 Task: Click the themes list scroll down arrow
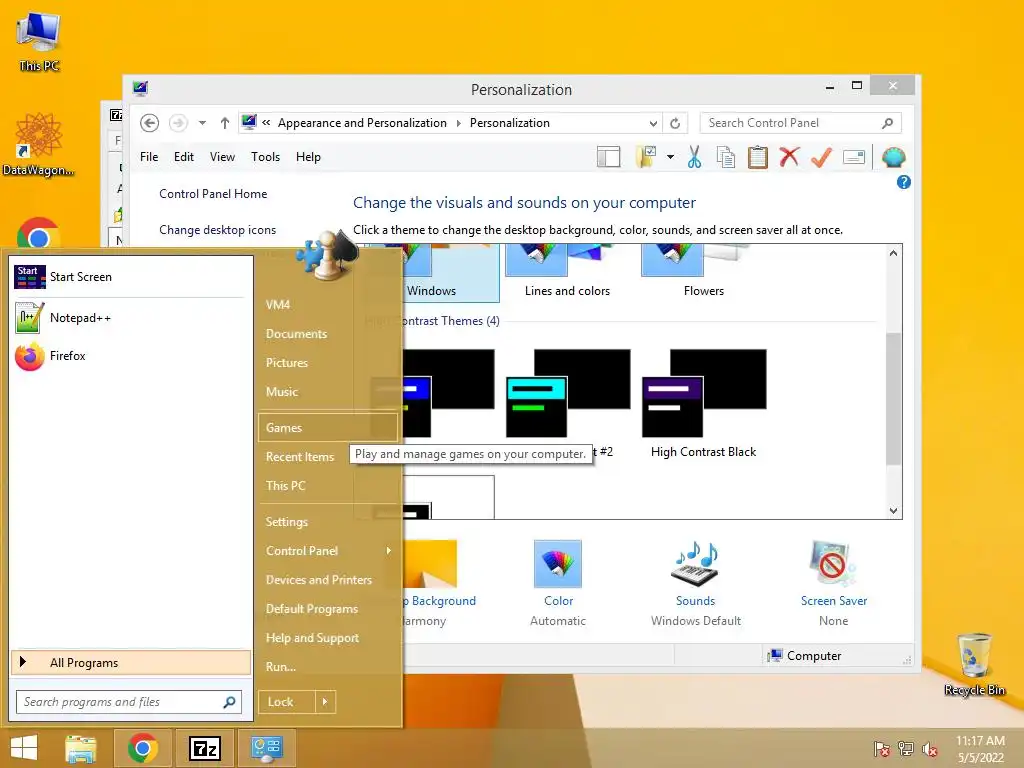(x=893, y=511)
